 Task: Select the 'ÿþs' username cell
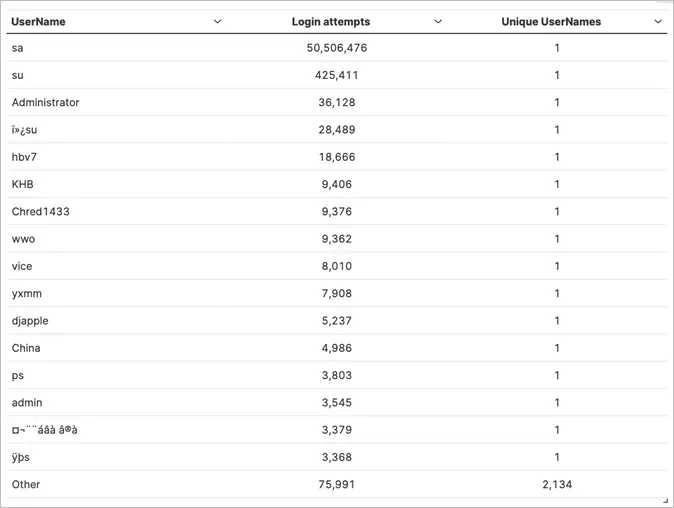click(x=21, y=457)
